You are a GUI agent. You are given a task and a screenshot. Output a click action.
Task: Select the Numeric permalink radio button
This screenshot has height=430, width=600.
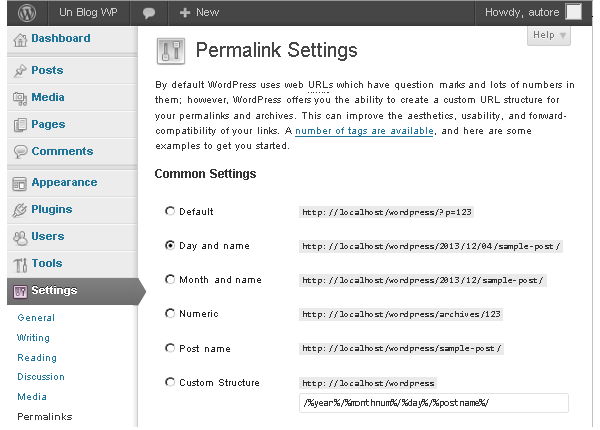(x=170, y=314)
